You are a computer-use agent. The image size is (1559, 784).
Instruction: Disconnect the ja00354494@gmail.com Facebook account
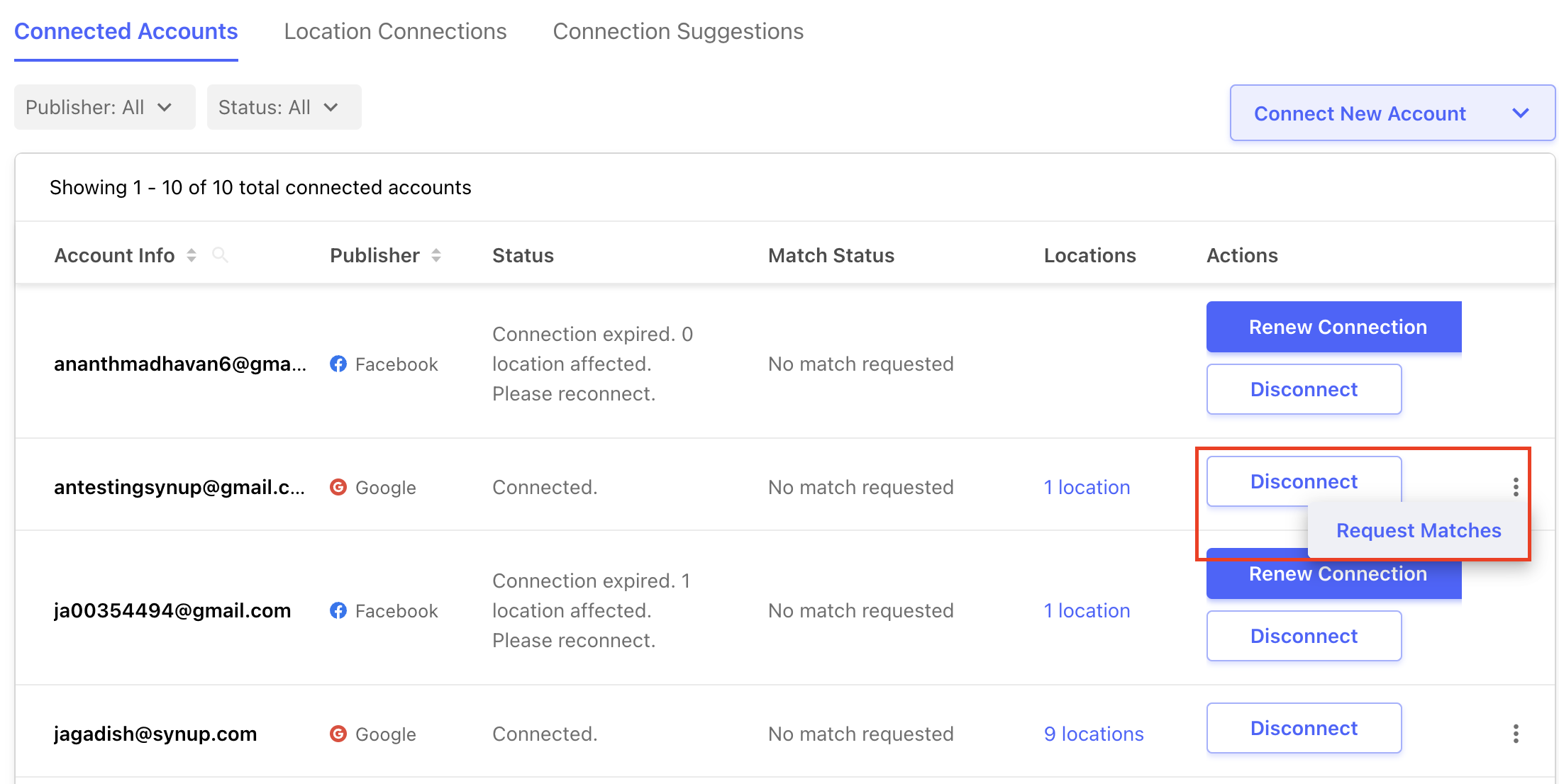point(1304,636)
